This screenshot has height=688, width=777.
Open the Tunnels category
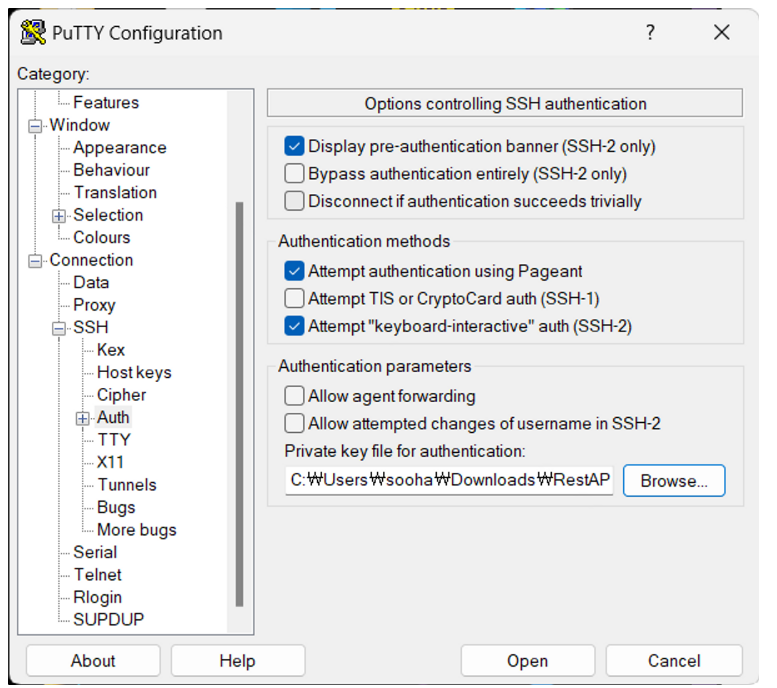[x=127, y=485]
